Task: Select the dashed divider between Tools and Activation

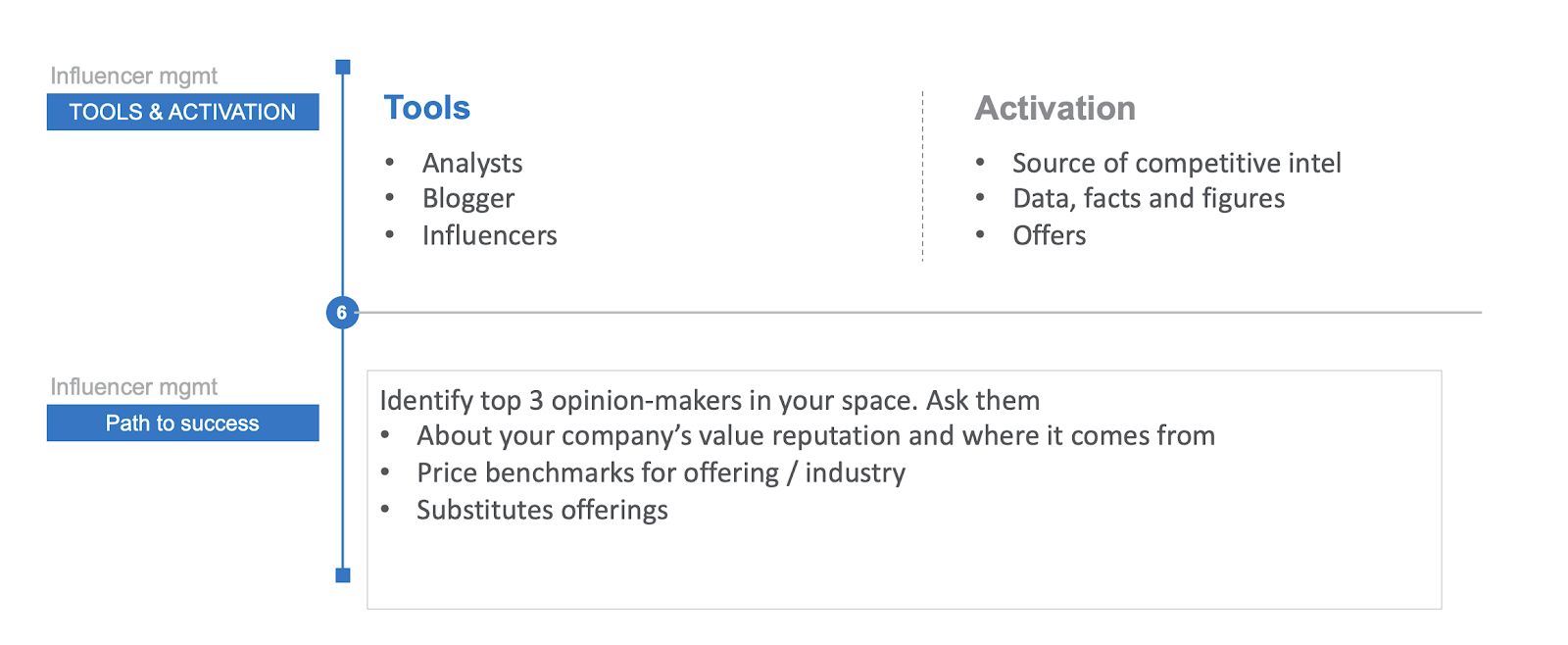Action: pos(922,176)
